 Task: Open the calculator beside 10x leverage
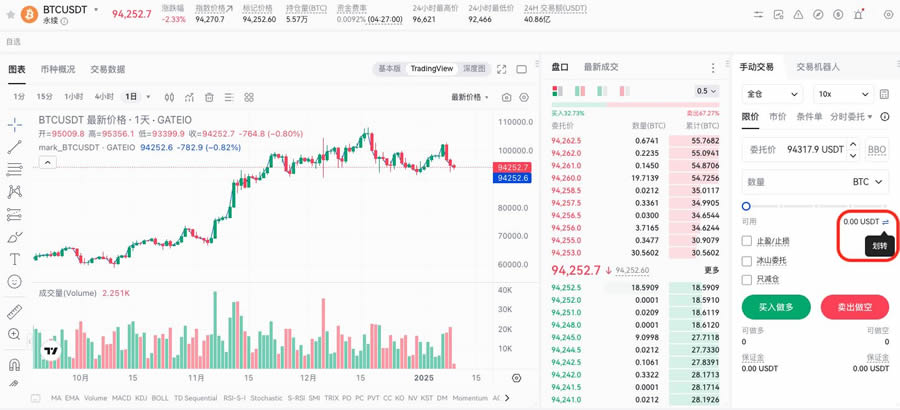(884, 94)
